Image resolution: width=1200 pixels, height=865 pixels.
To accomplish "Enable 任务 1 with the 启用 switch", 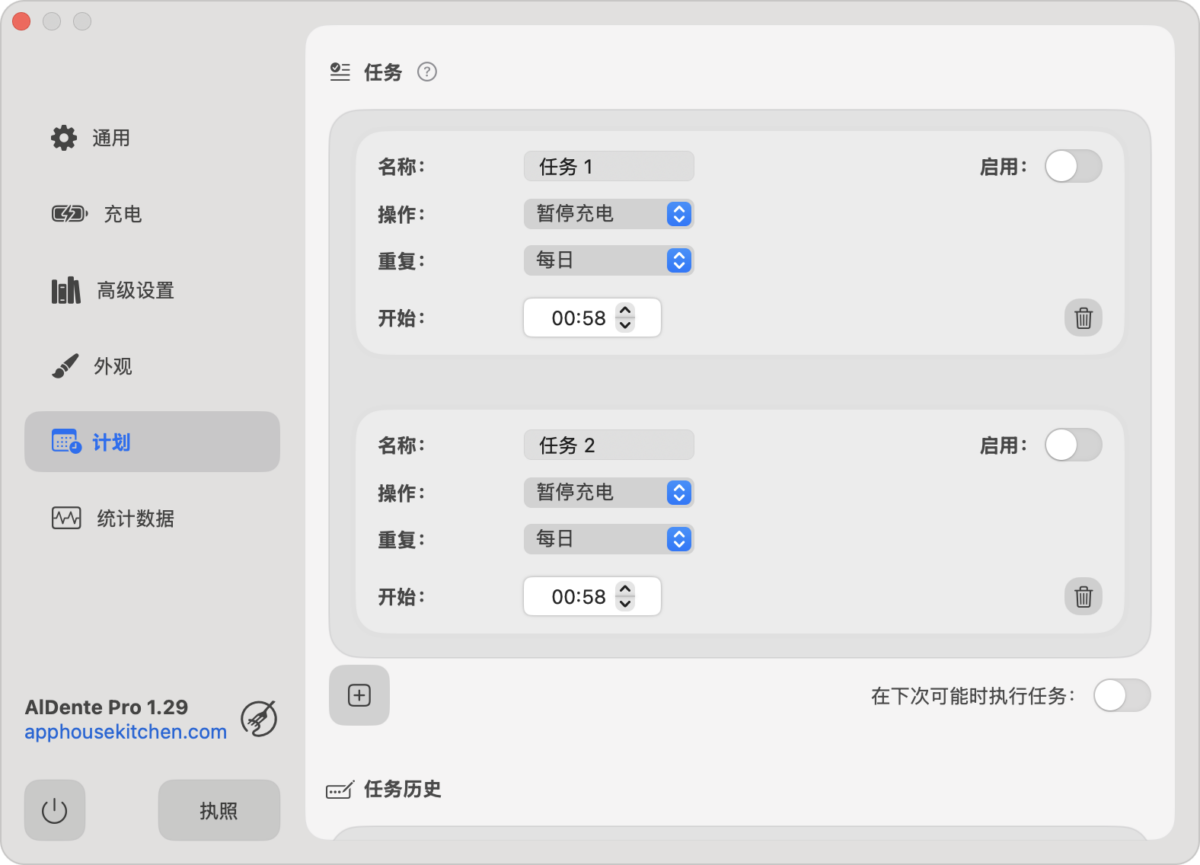I will coord(1073,166).
